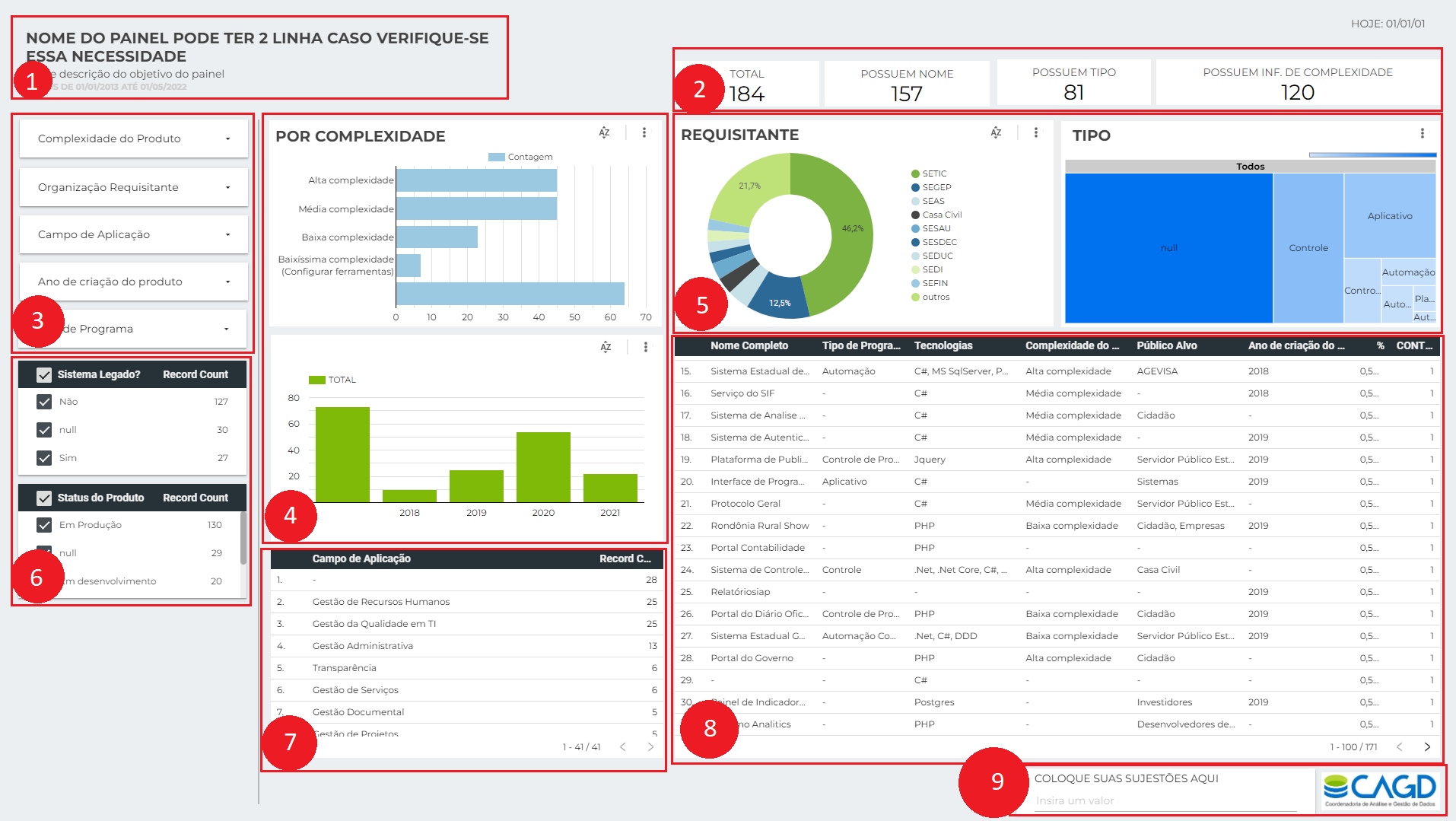This screenshot has height=821, width=1456.
Task: Open three-dot menu on TIPO treemap
Action: pos(1422,133)
